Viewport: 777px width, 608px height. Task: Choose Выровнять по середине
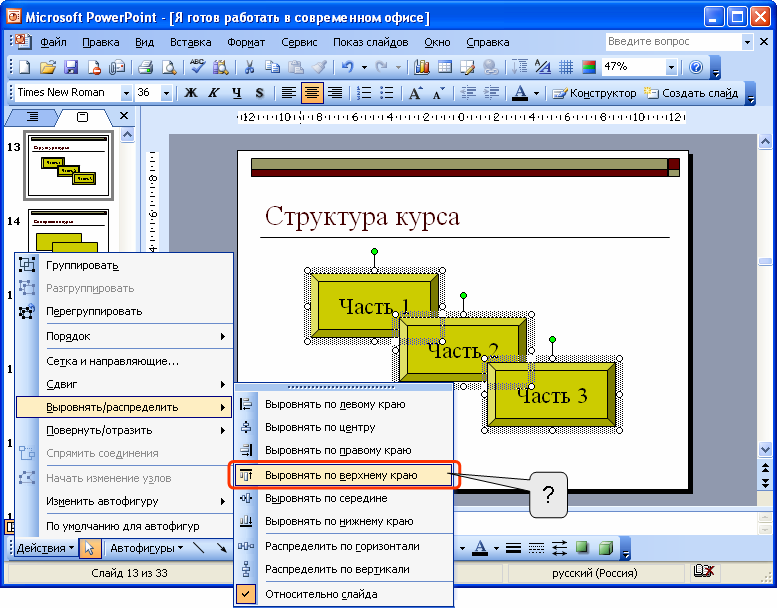(x=344, y=498)
